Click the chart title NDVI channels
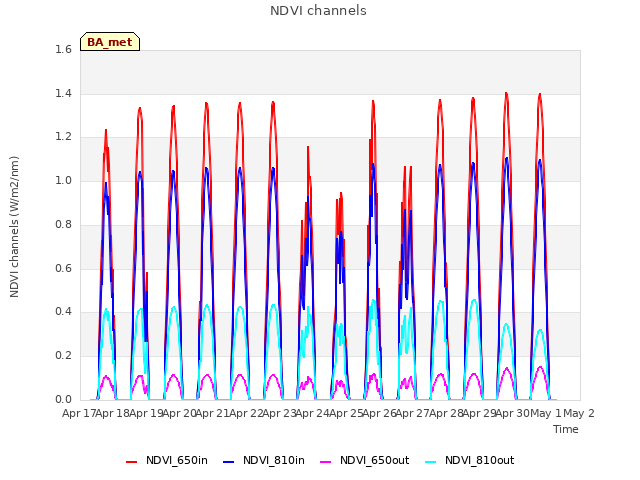Viewport: 640px width, 480px height. pyautogui.click(x=318, y=11)
